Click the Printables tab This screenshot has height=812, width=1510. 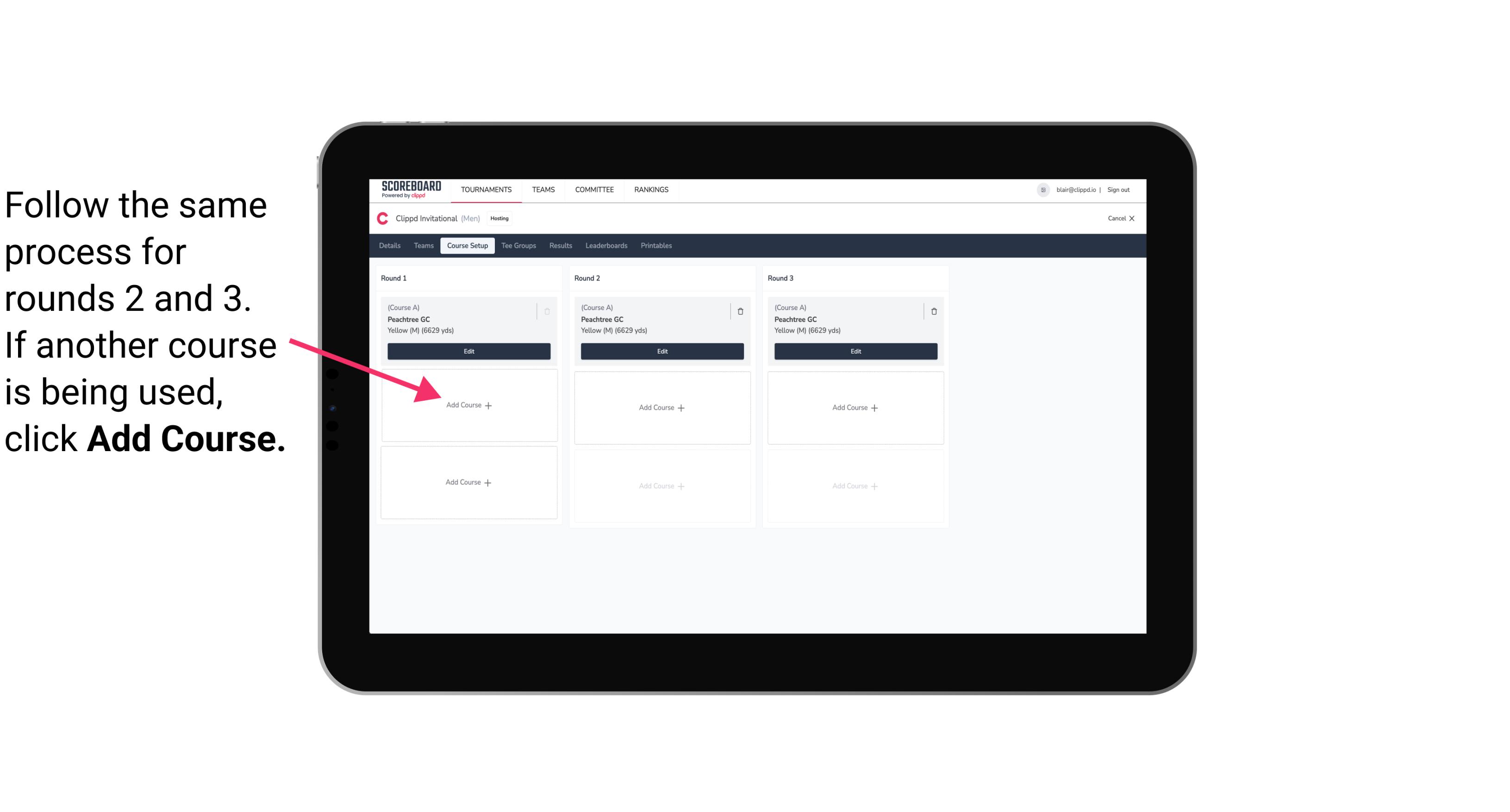click(x=657, y=246)
